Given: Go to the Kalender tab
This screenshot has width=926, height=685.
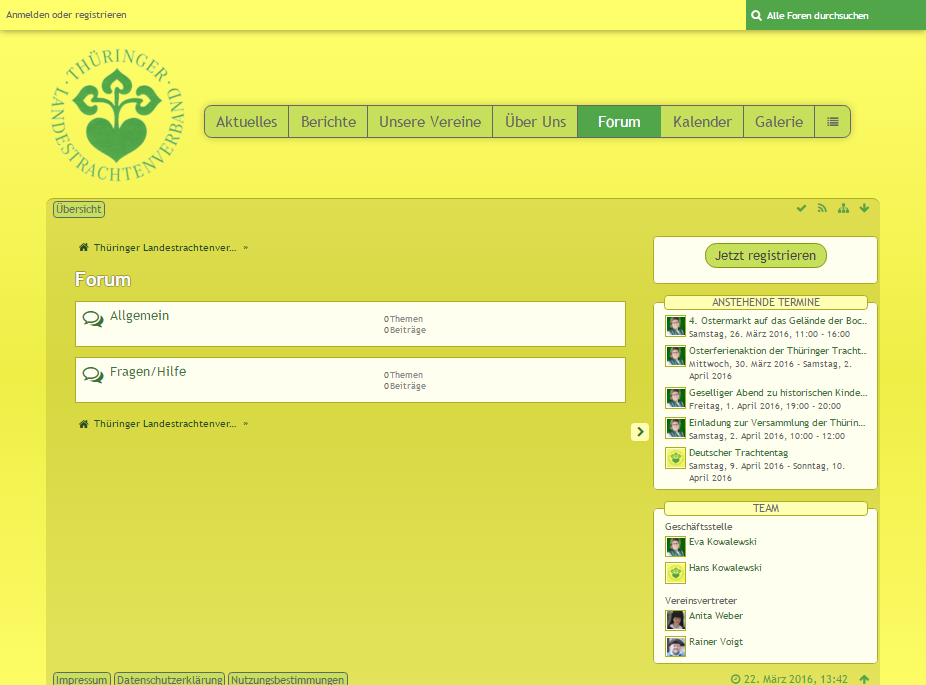Looking at the screenshot, I should 702,122.
